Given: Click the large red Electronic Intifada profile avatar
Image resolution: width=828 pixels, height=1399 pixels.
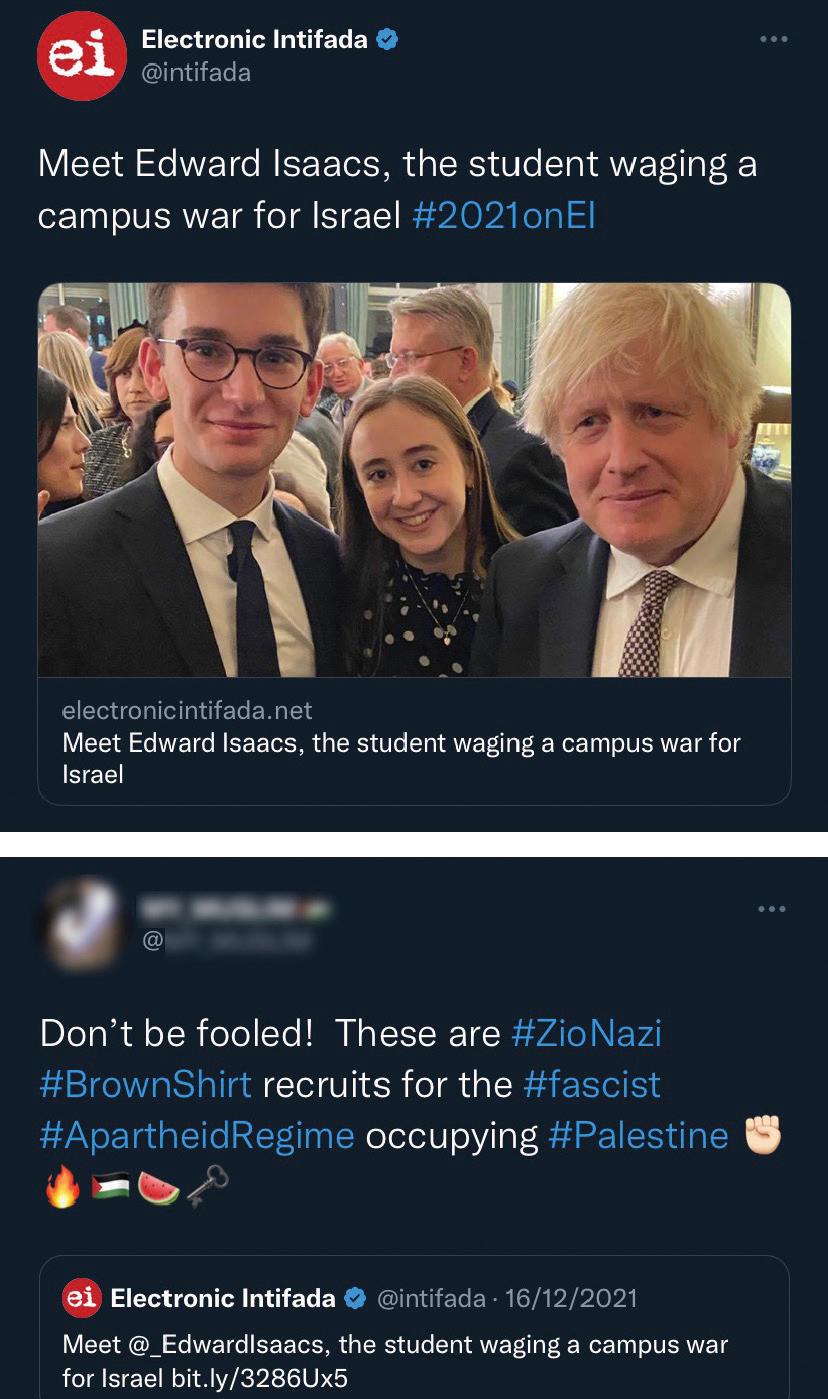Looking at the screenshot, I should click(82, 57).
